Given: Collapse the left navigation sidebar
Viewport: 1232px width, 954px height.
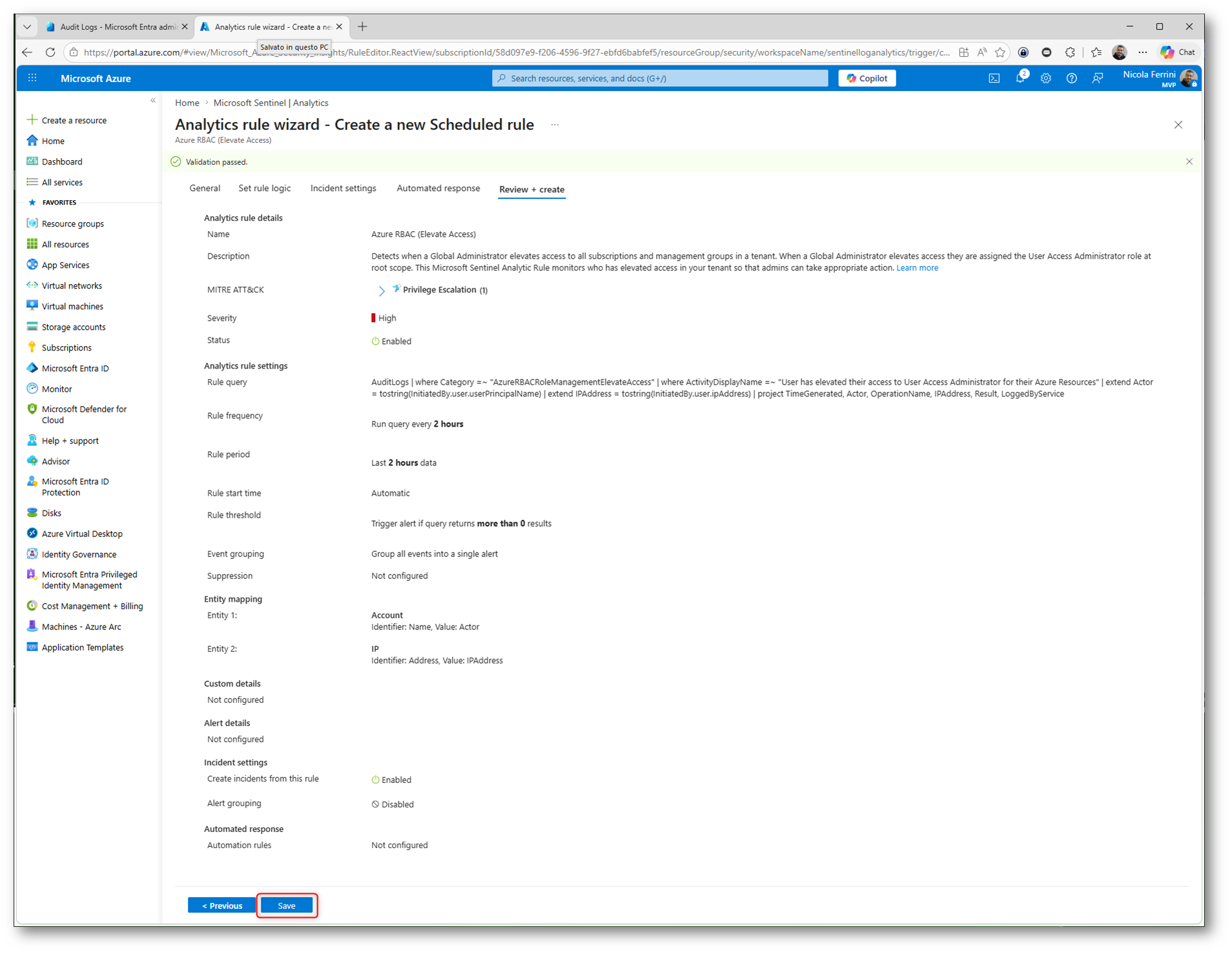Looking at the screenshot, I should (x=153, y=100).
